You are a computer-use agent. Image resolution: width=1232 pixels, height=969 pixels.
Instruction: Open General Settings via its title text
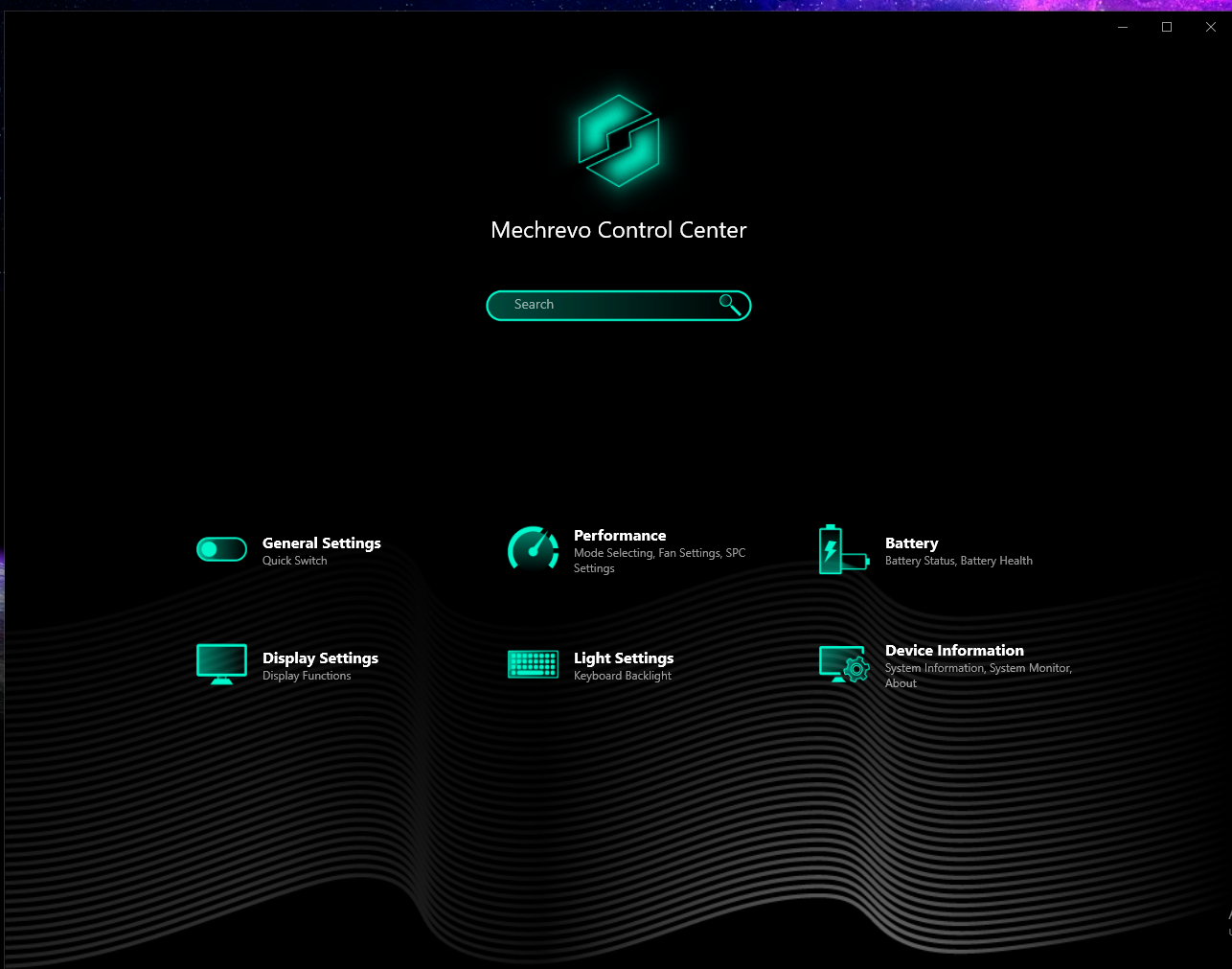[x=321, y=543]
